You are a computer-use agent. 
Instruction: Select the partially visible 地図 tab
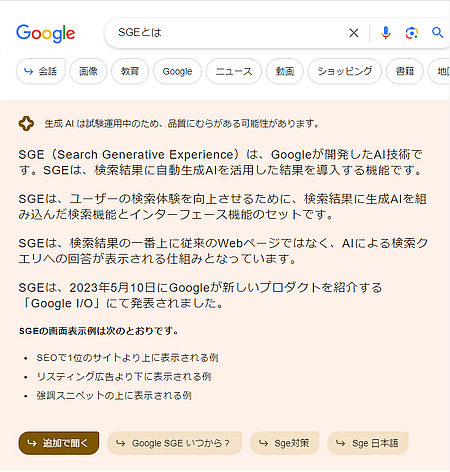440,71
